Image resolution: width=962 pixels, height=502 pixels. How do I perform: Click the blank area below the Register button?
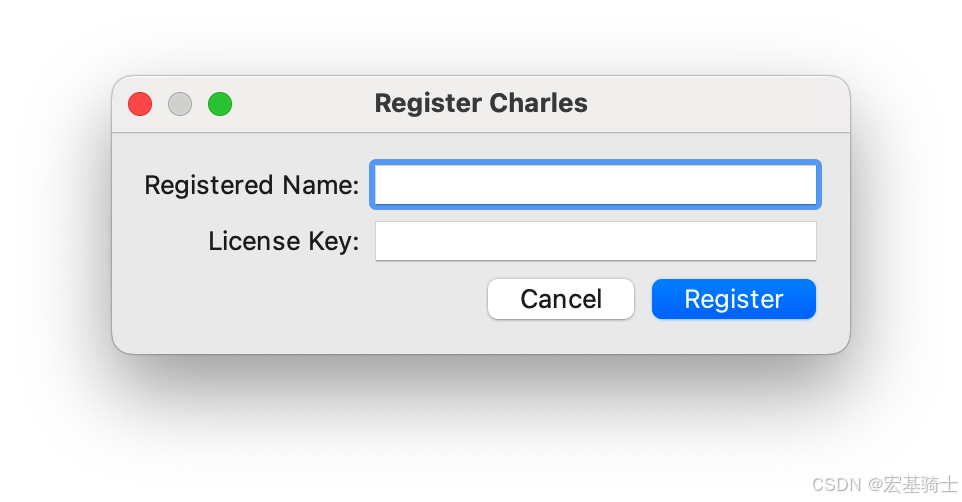coord(734,336)
